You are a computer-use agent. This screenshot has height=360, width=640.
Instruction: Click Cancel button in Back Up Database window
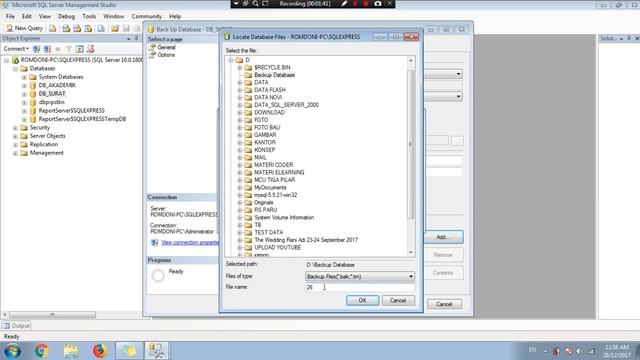[444, 304]
